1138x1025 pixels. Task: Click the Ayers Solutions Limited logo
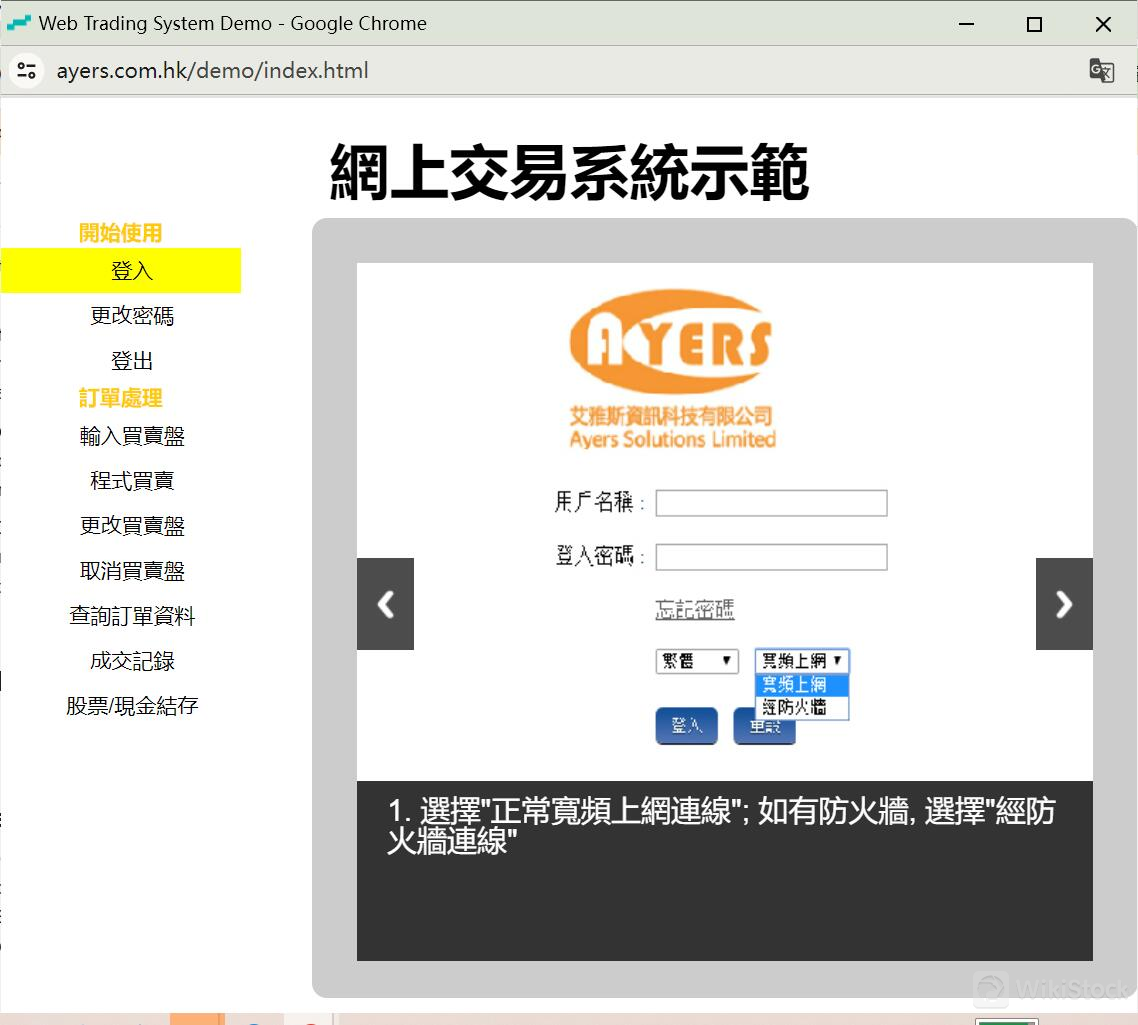coord(672,369)
